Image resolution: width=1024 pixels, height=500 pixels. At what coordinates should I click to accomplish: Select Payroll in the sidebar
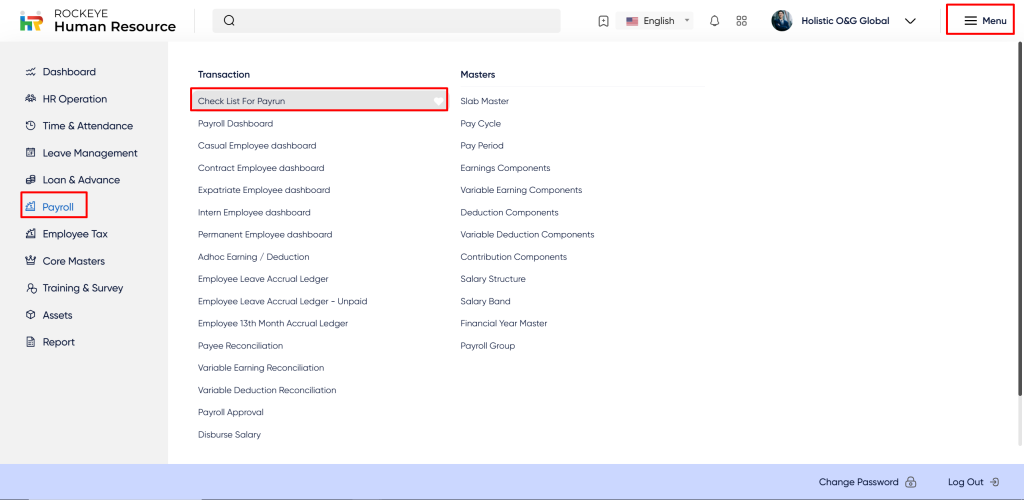click(x=57, y=207)
